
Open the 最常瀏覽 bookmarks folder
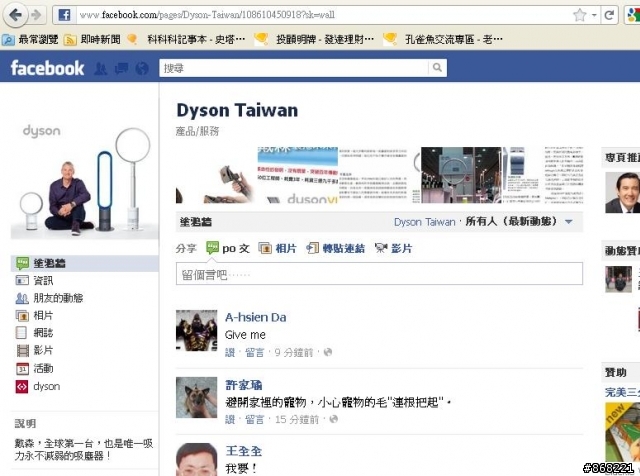30,39
